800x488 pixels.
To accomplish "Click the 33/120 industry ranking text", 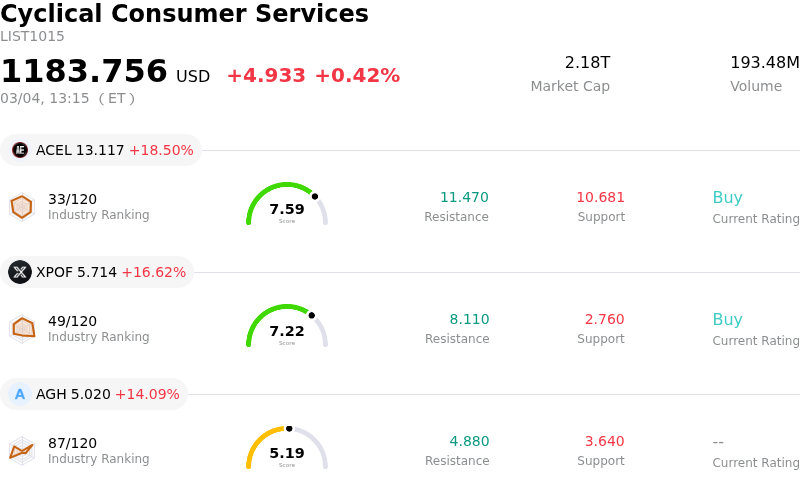I will pyautogui.click(x=73, y=199).
